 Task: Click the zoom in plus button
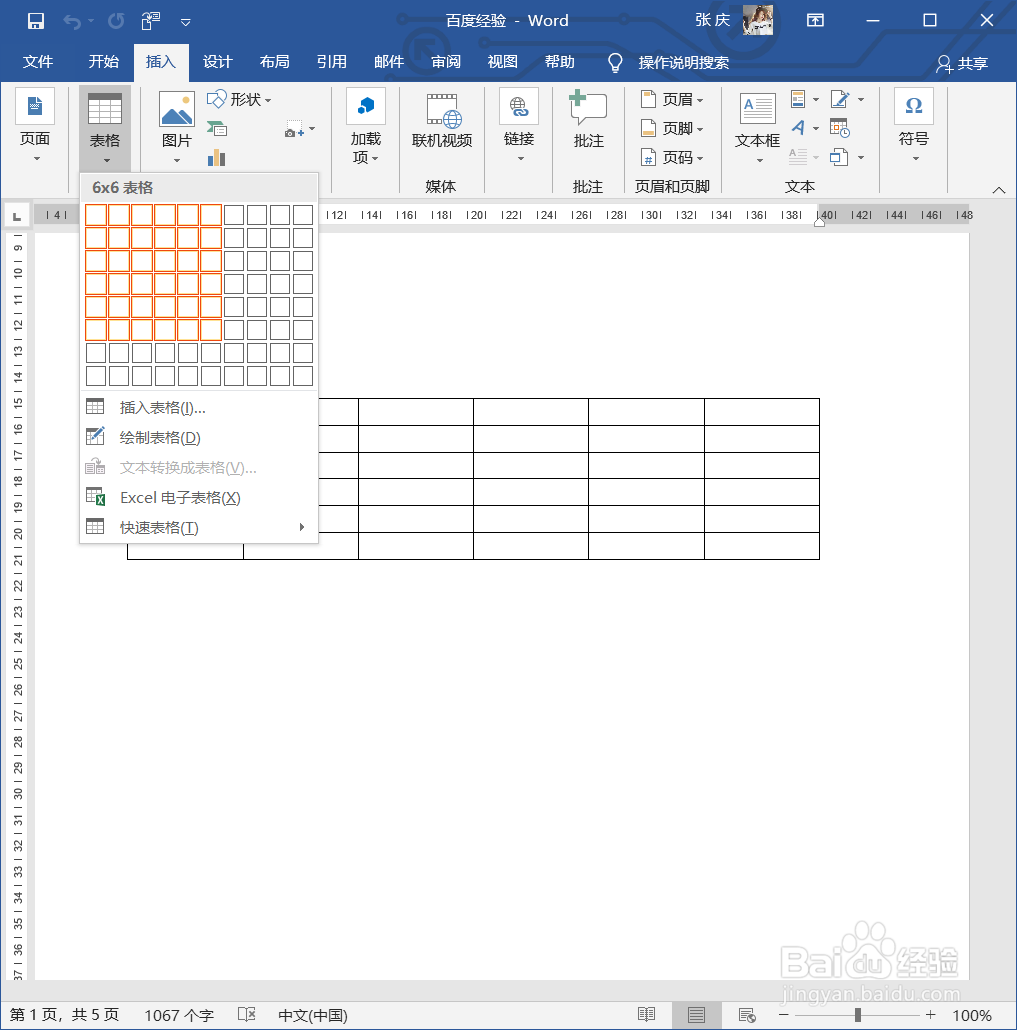coord(930,1015)
